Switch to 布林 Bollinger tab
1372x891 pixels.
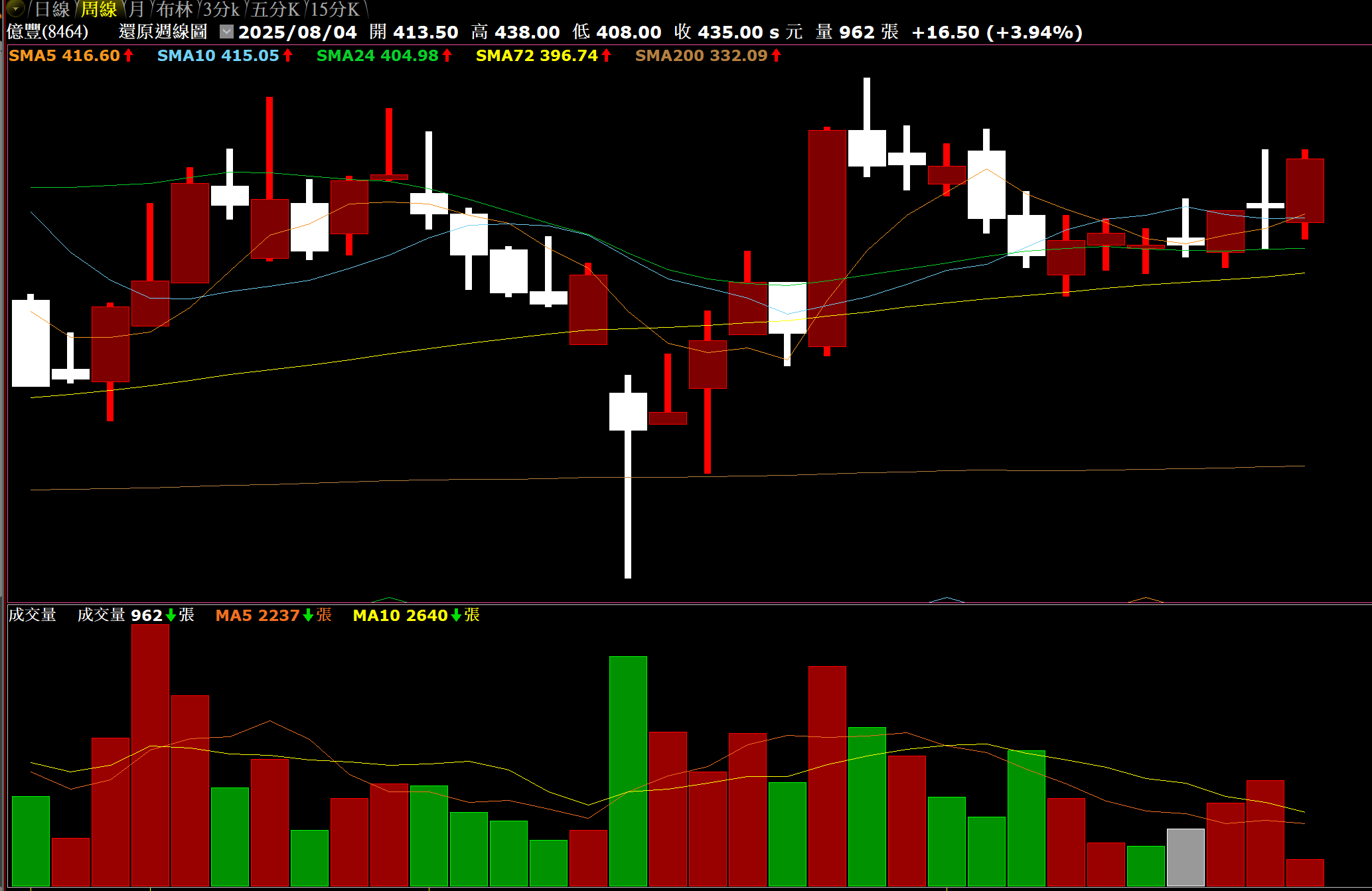point(174,9)
